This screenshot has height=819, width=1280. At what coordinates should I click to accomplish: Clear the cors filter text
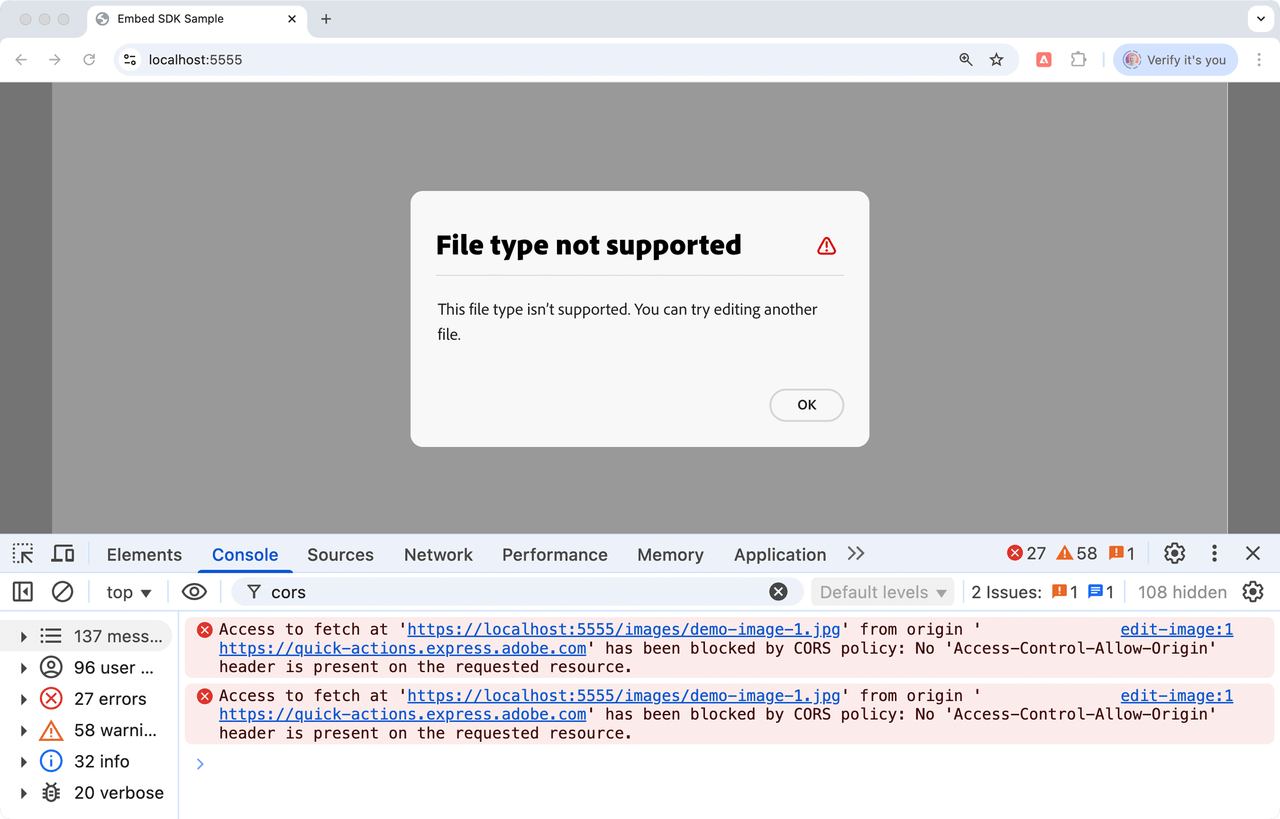[778, 592]
